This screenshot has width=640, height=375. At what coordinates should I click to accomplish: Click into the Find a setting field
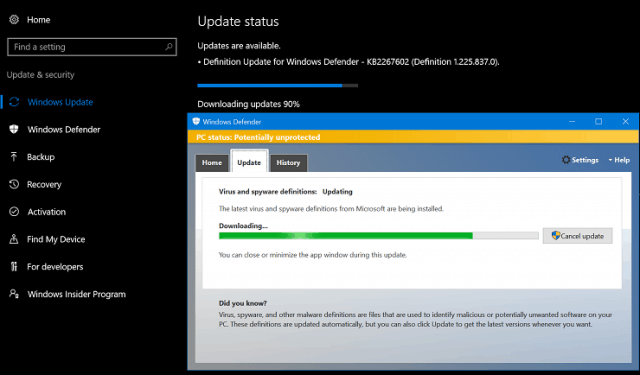click(92, 47)
